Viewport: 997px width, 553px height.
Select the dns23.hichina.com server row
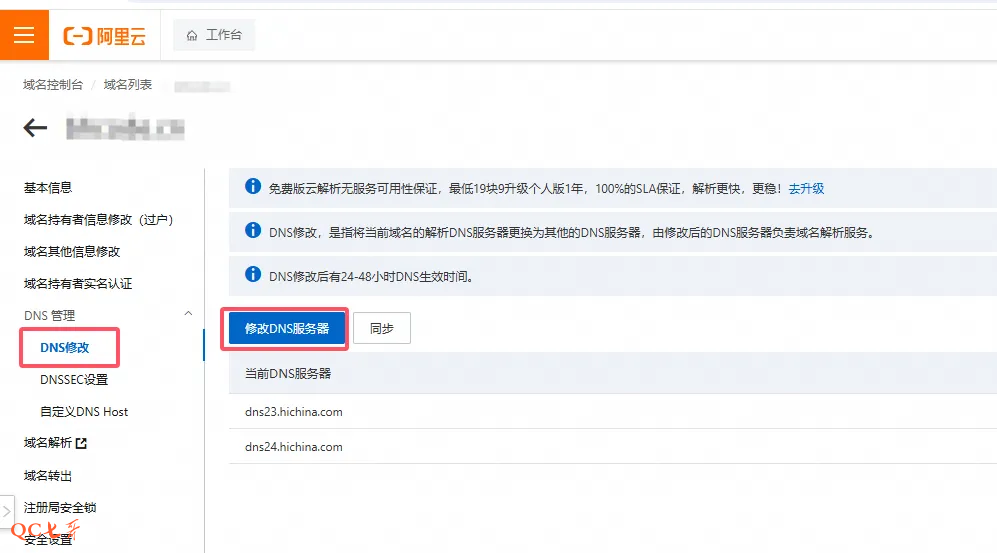pos(294,411)
